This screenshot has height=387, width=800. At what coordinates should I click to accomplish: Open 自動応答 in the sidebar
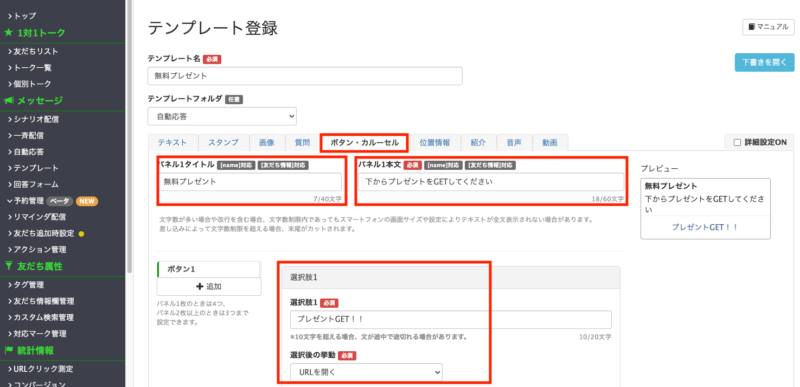26,152
